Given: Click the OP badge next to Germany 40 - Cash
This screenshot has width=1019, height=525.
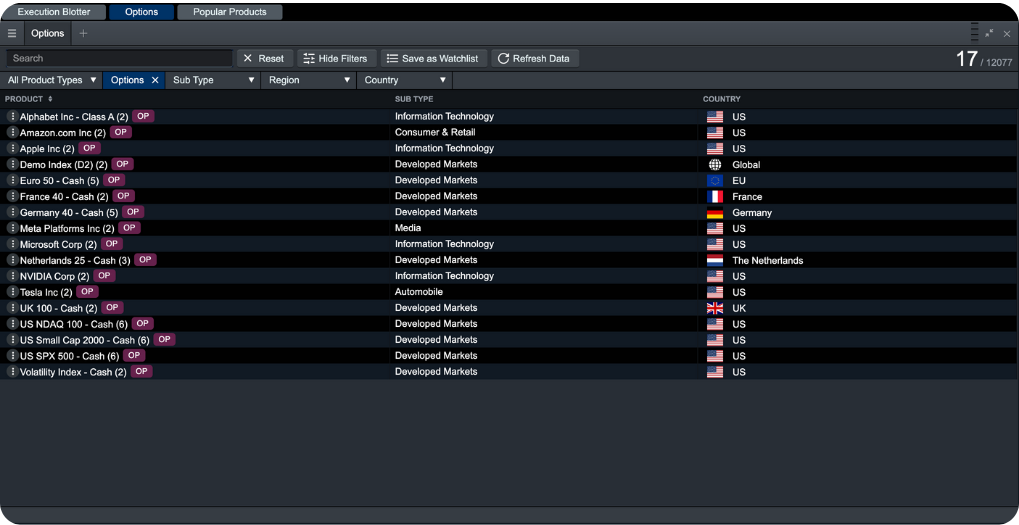Looking at the screenshot, I should [133, 212].
